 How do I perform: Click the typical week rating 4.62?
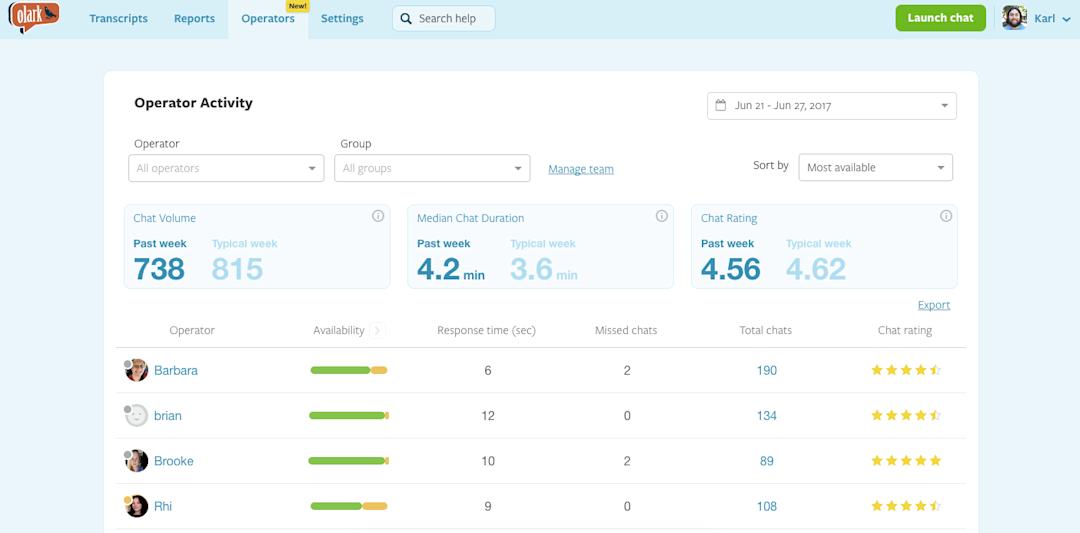click(x=816, y=269)
